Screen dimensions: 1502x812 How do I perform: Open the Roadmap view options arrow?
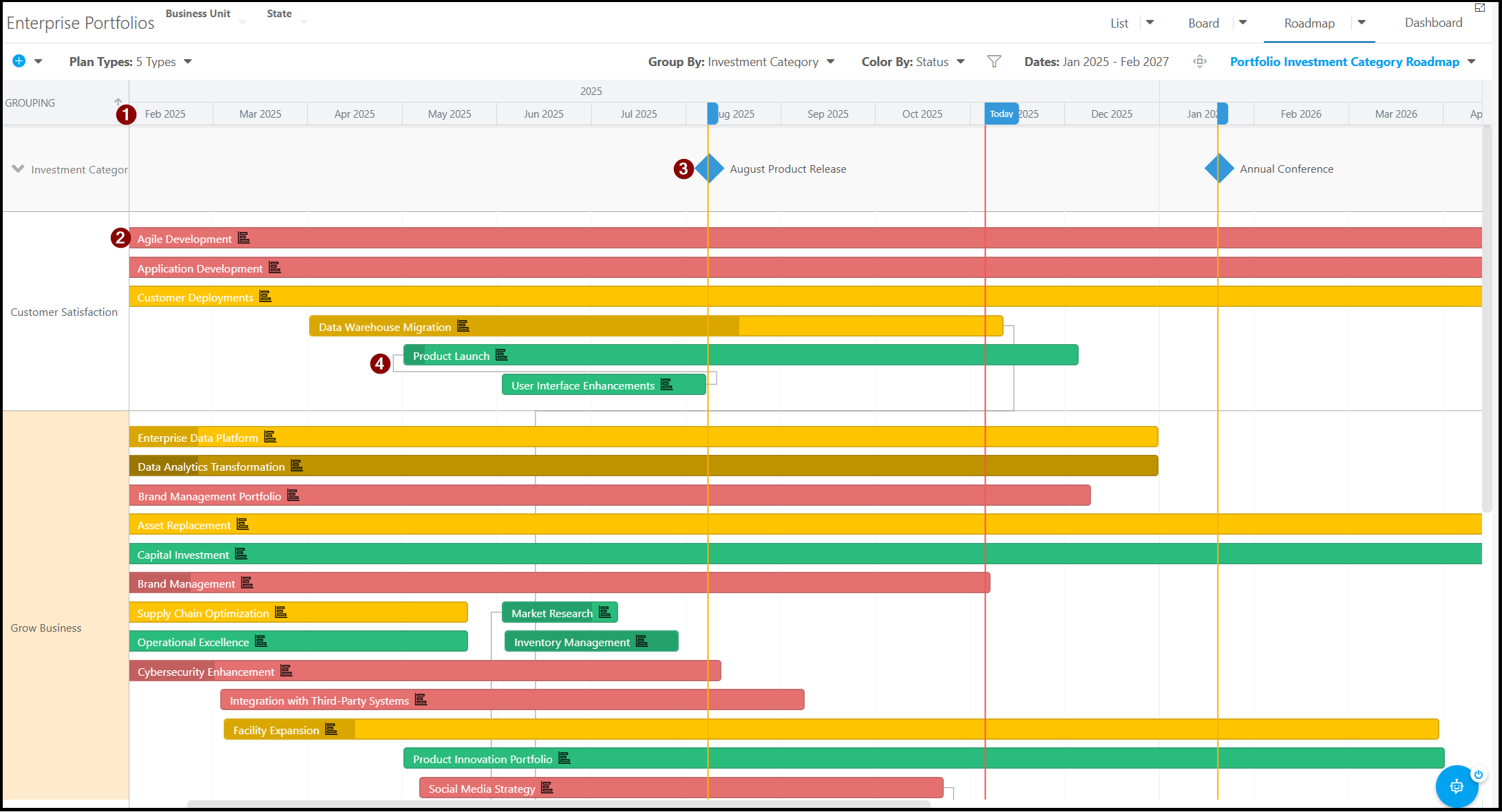tap(1362, 23)
